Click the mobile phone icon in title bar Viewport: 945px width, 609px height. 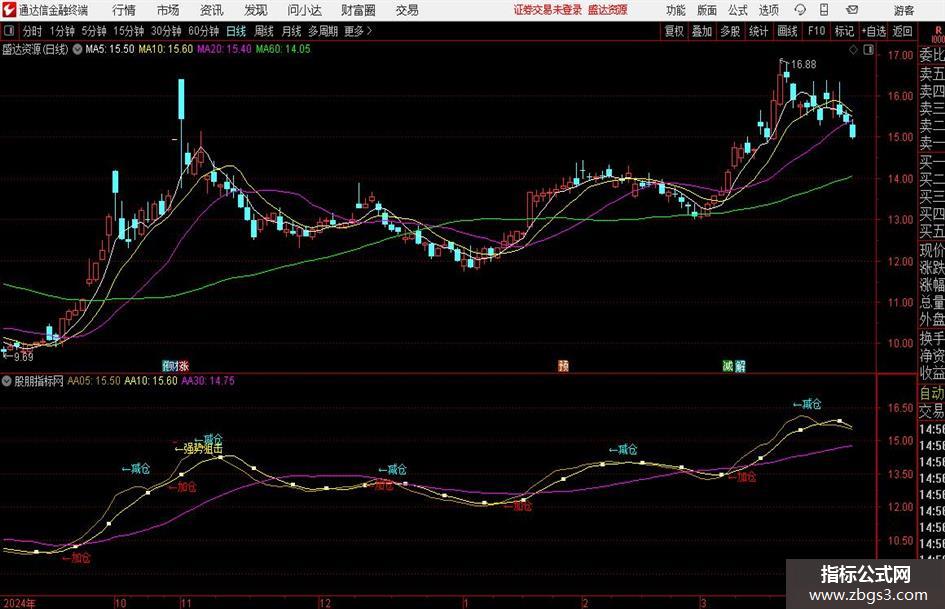coord(824,10)
